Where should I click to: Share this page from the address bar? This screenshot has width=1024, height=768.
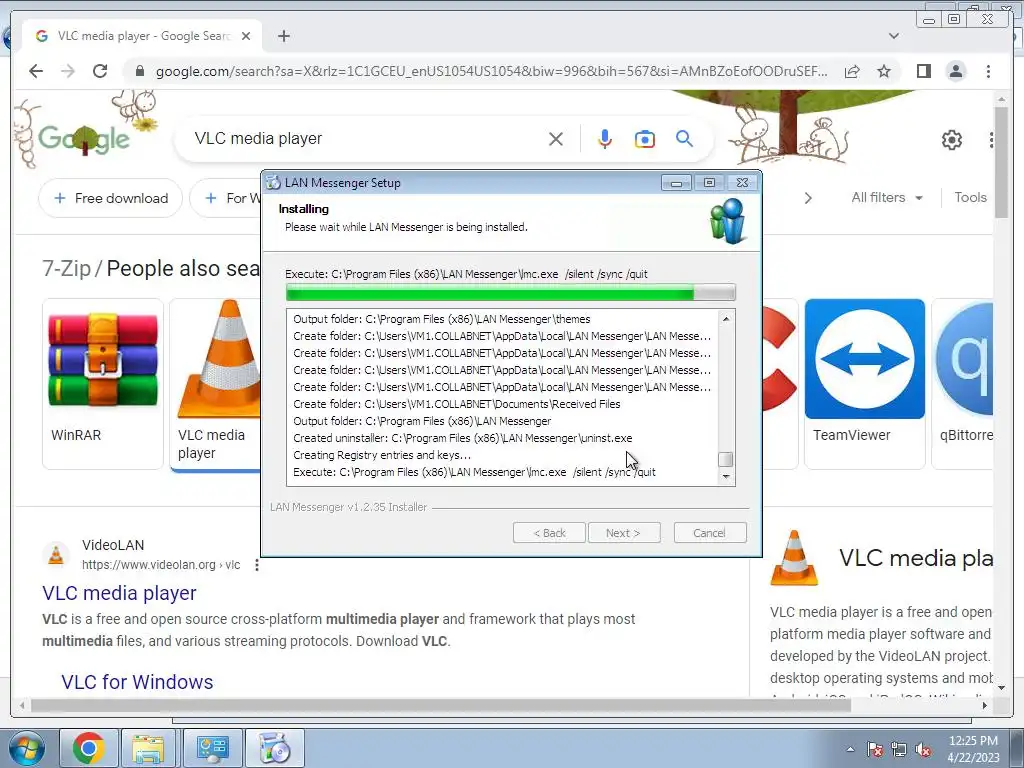[x=852, y=71]
